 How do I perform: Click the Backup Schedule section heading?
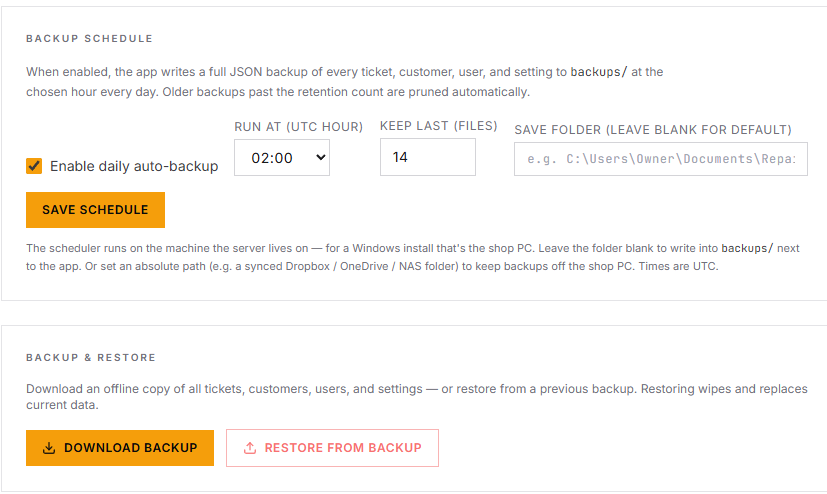pos(90,38)
